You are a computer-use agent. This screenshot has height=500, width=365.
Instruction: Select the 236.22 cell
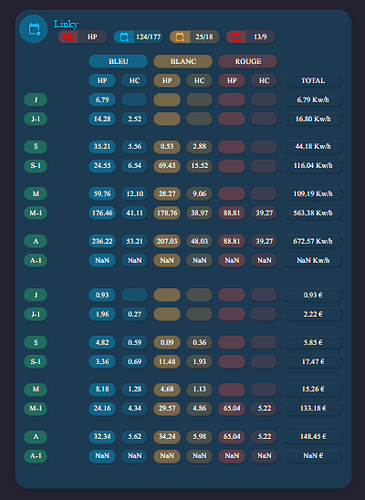click(102, 241)
